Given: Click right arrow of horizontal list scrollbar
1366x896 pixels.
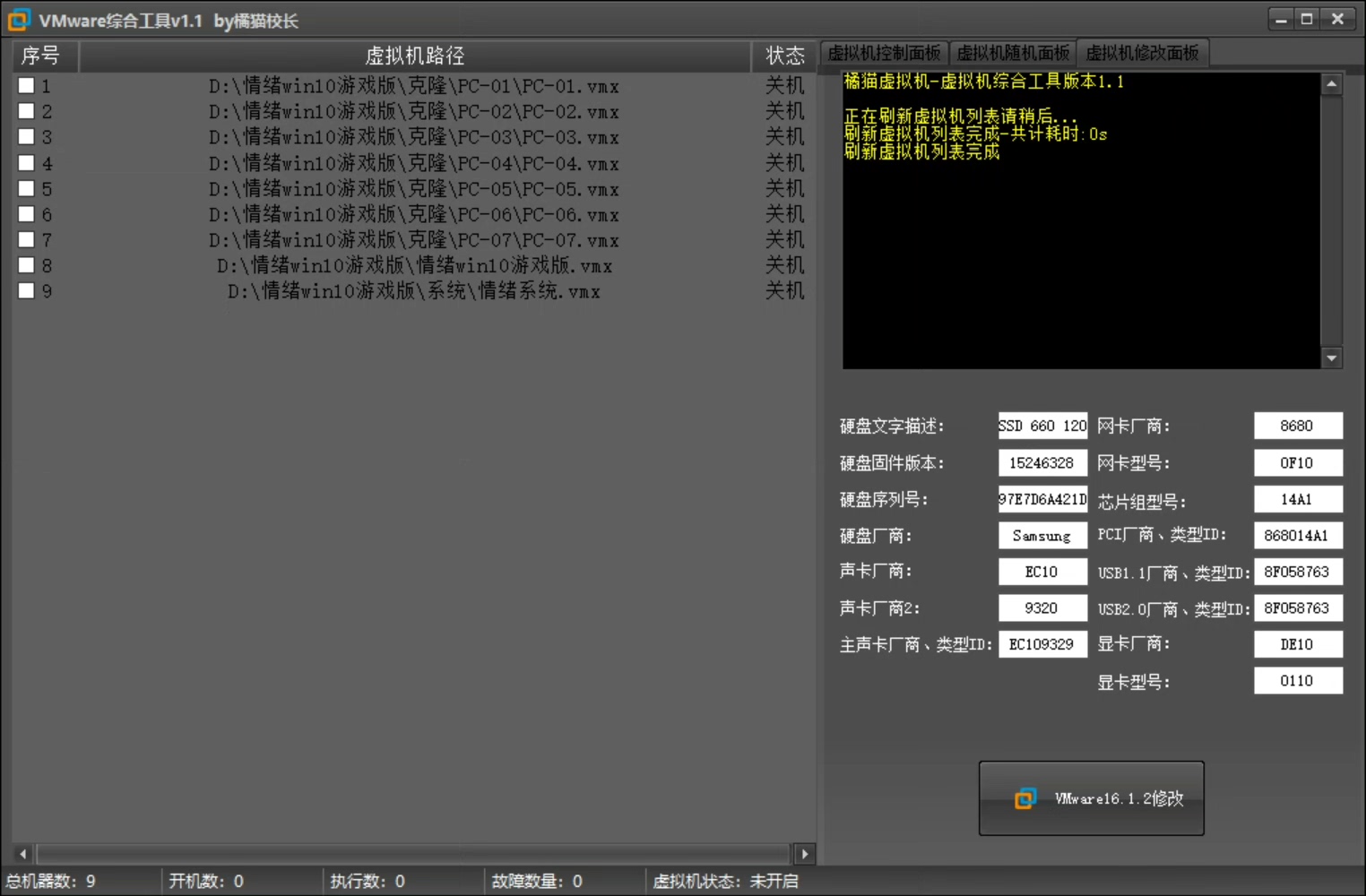Looking at the screenshot, I should coord(804,854).
